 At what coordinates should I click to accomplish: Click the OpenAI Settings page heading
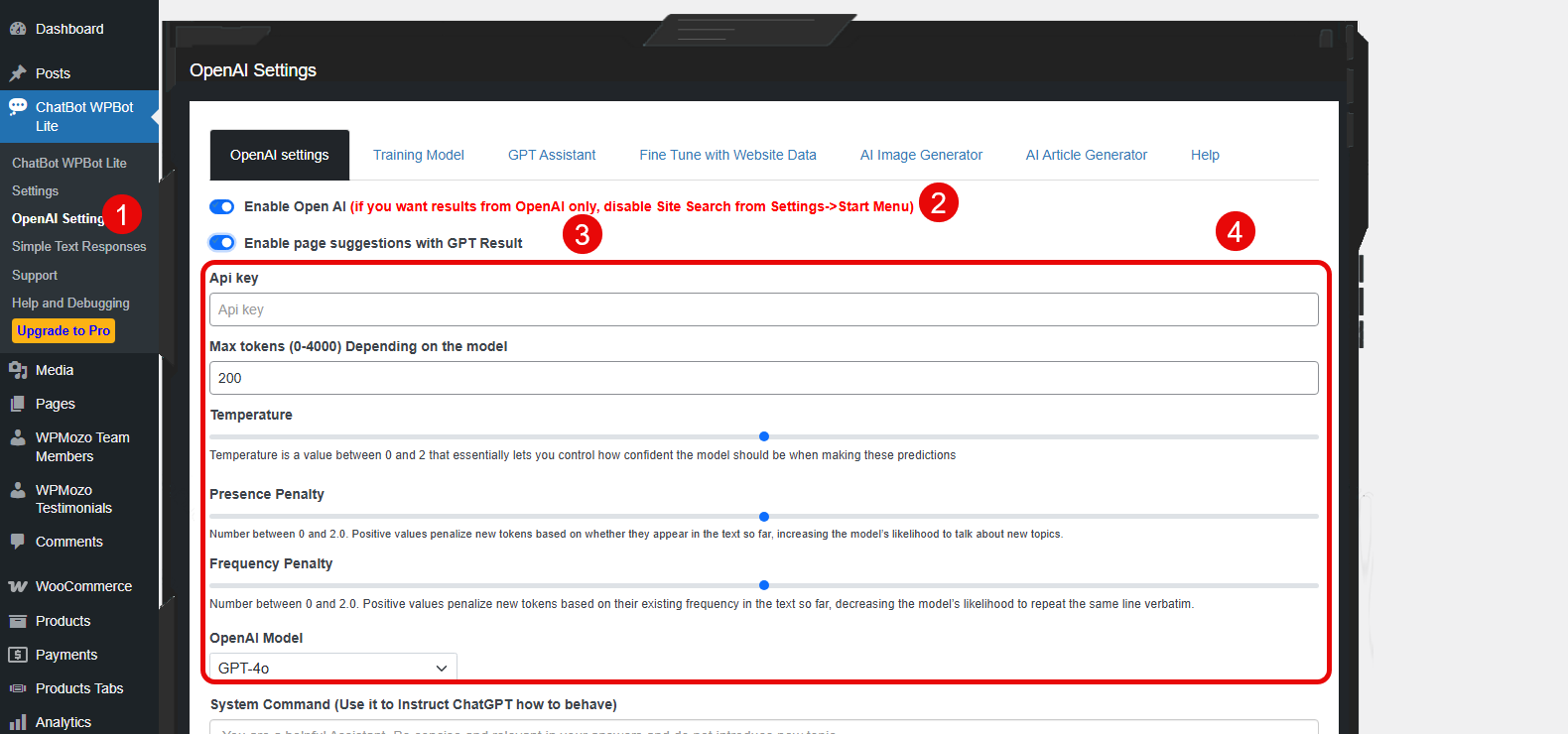tap(253, 70)
